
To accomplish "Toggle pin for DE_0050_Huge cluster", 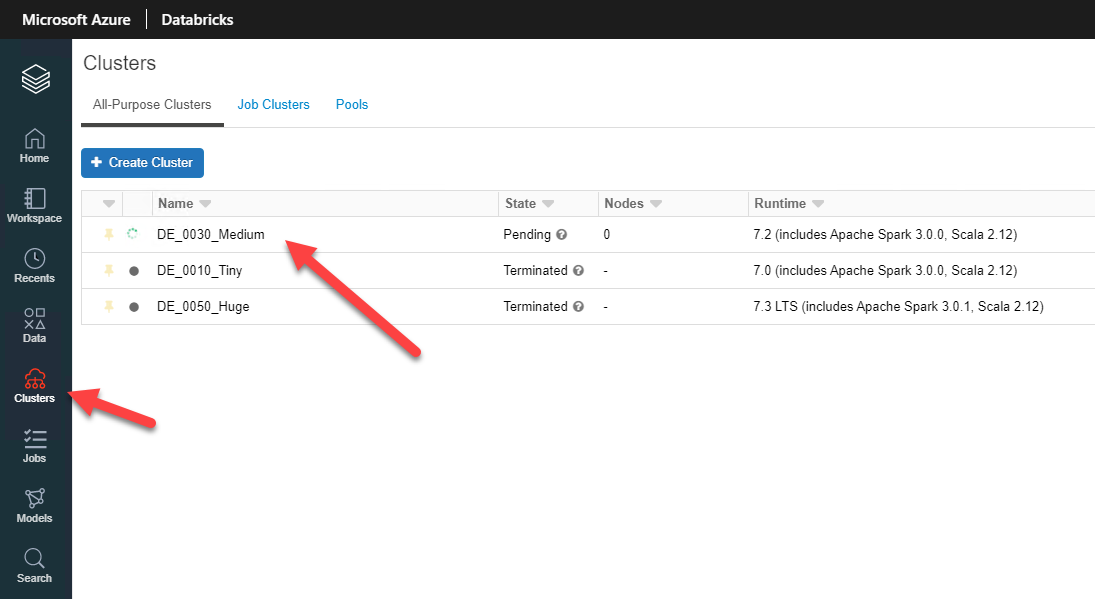I will coord(109,306).
